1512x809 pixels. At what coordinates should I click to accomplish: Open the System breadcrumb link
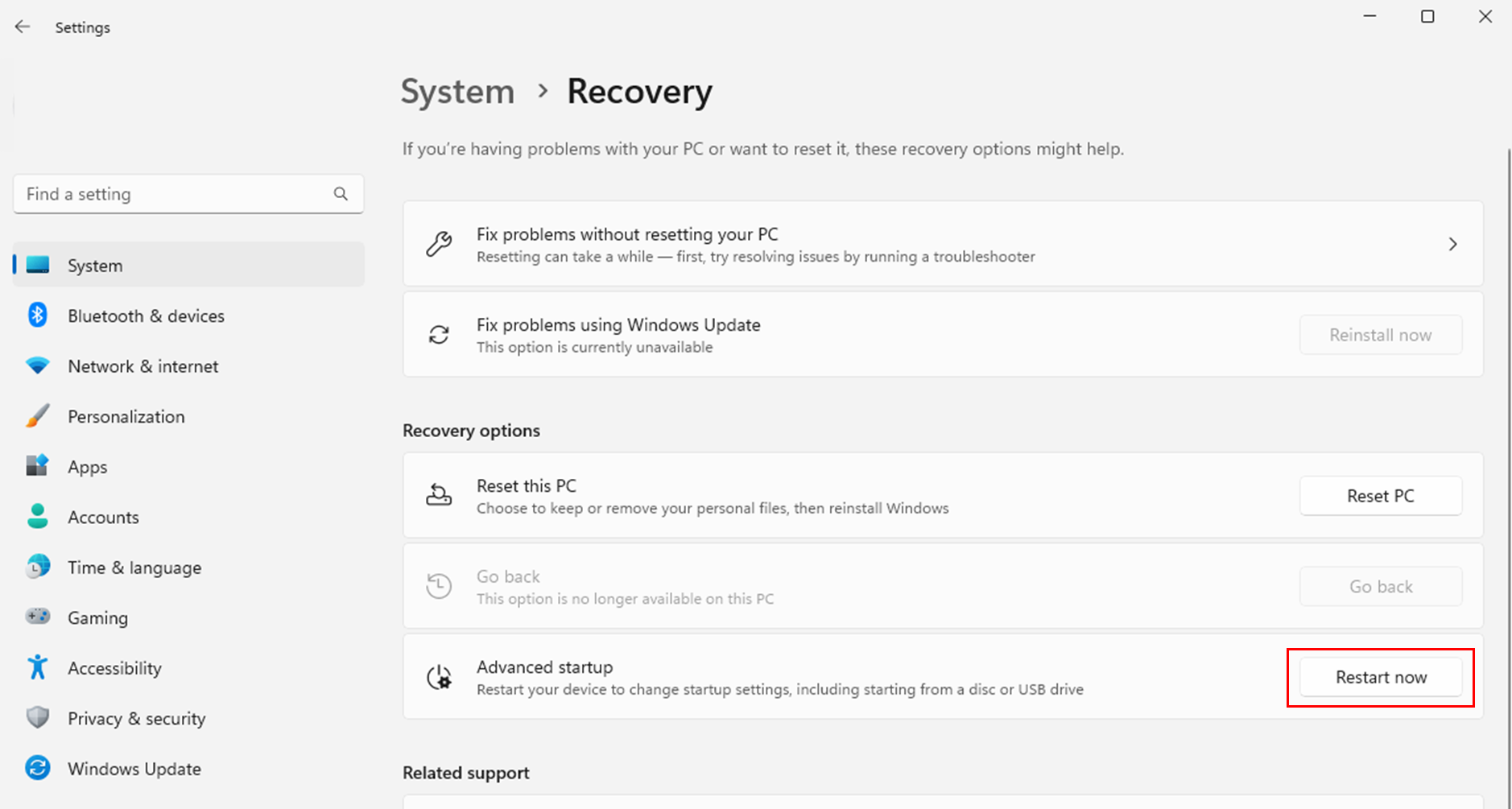pos(457,92)
